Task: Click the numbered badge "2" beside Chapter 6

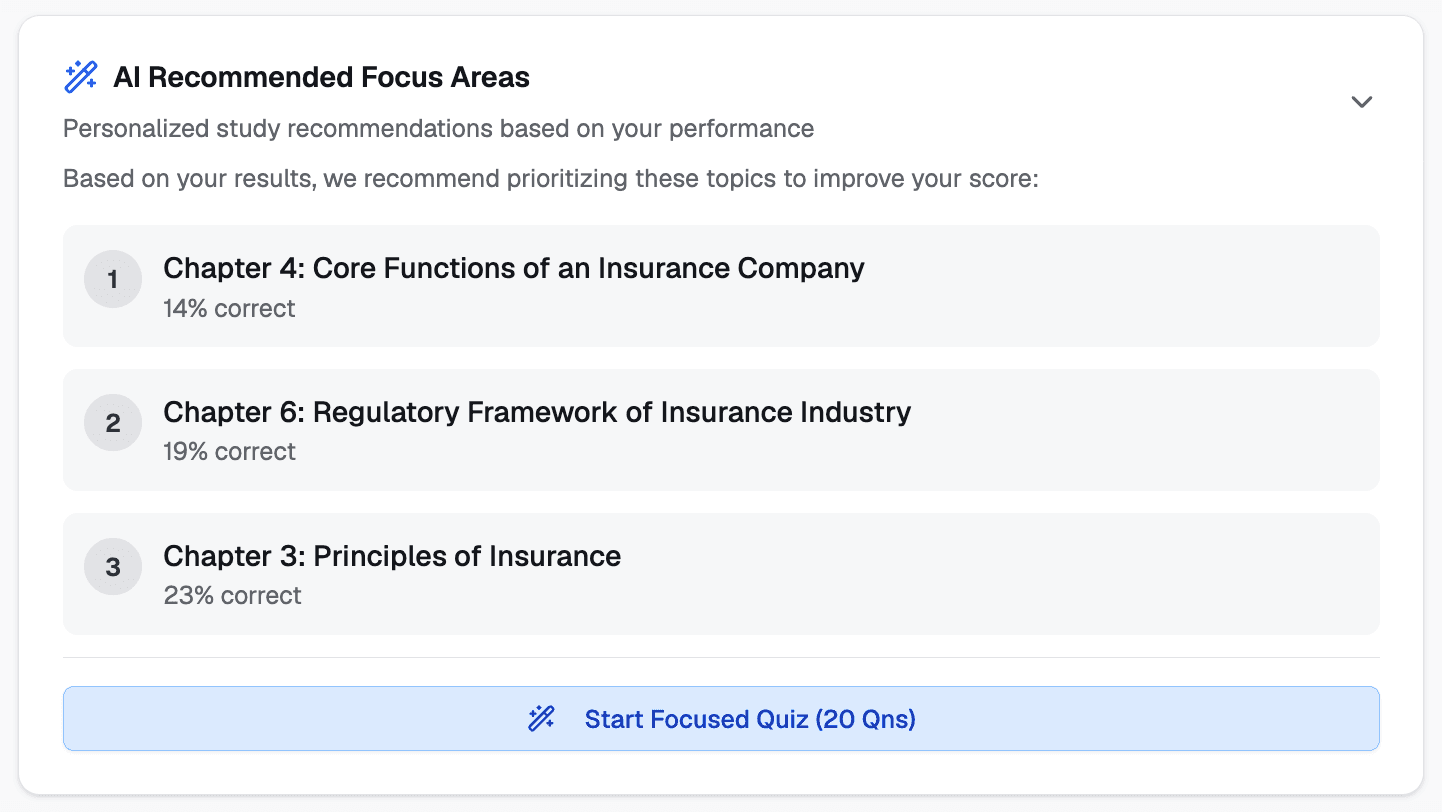Action: [x=113, y=422]
